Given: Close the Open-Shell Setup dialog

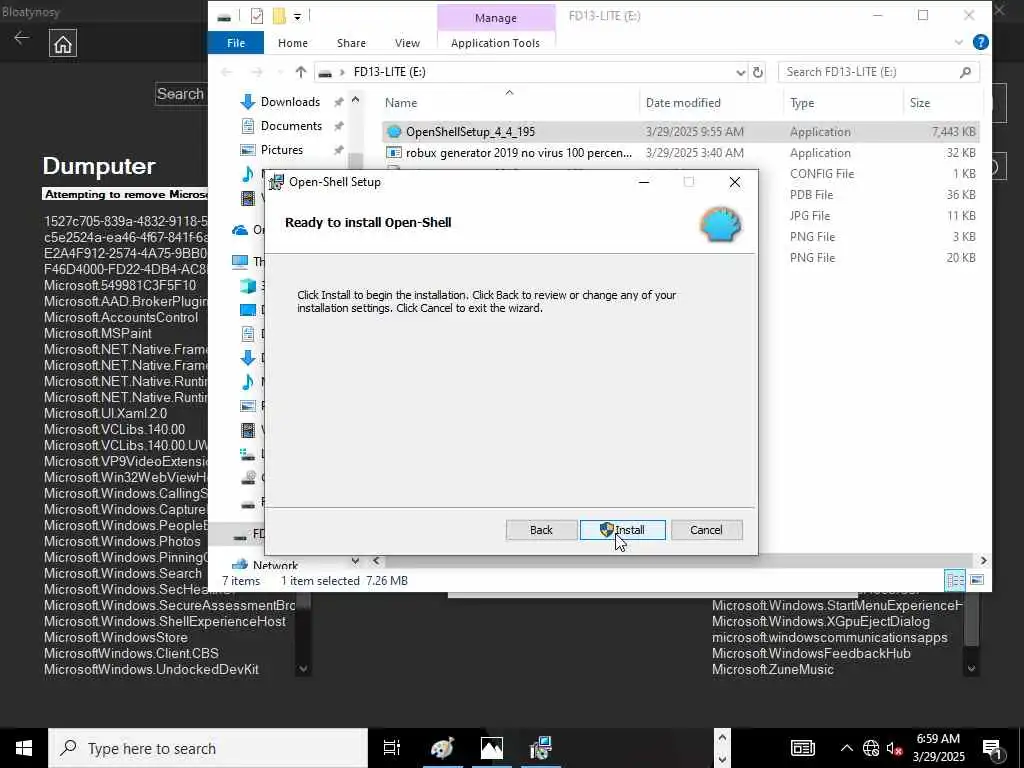Looking at the screenshot, I should [735, 182].
